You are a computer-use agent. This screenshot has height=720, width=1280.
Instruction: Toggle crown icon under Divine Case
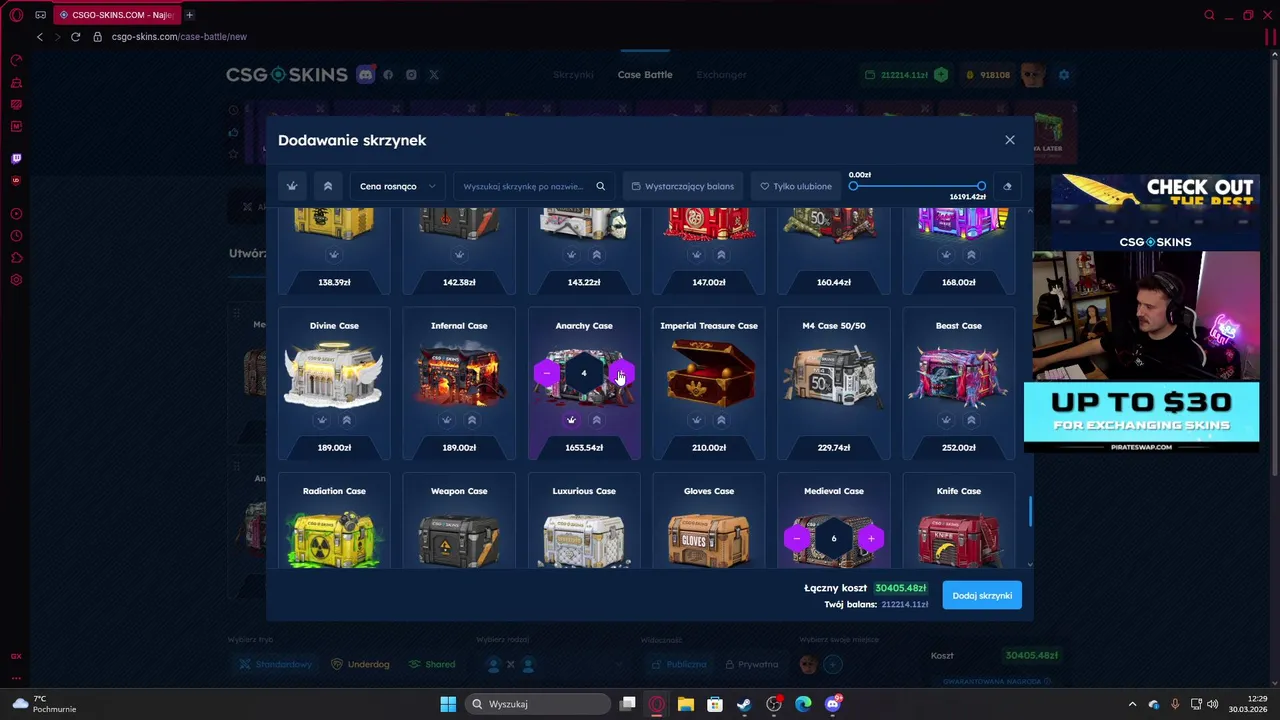point(321,420)
